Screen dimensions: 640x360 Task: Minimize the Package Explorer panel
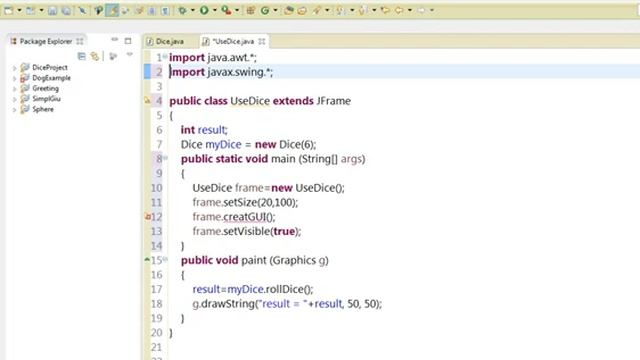click(x=115, y=40)
